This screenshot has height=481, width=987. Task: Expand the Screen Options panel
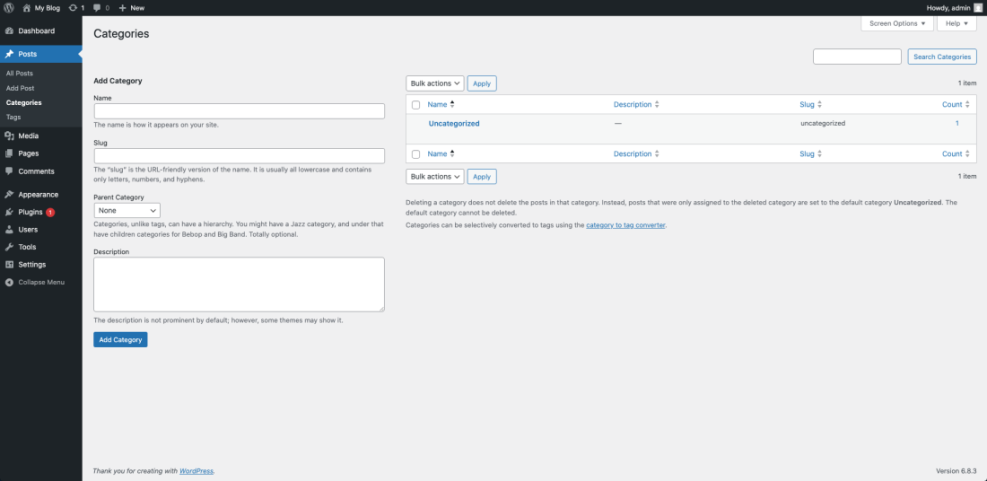(x=897, y=23)
